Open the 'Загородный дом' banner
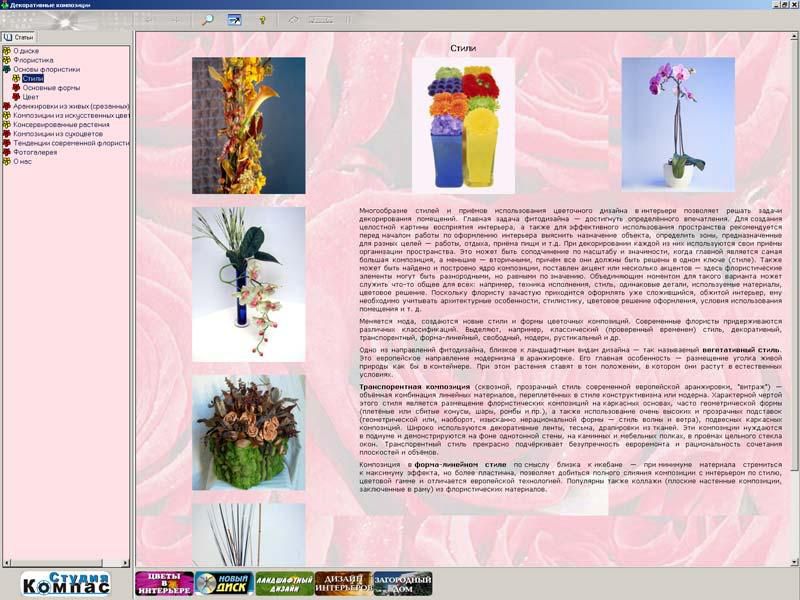 click(403, 584)
